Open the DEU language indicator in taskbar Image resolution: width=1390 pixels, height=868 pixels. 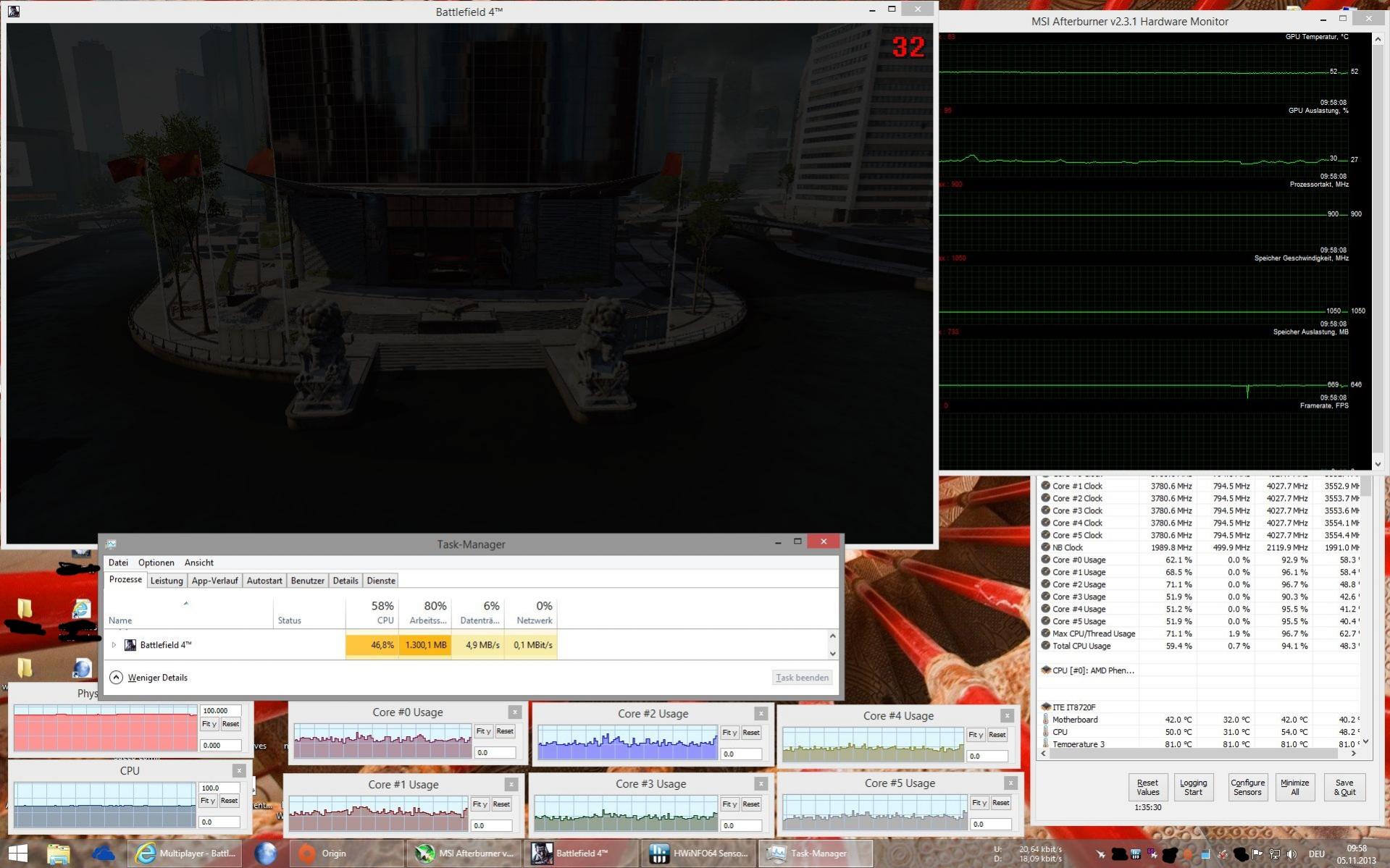click(1317, 854)
